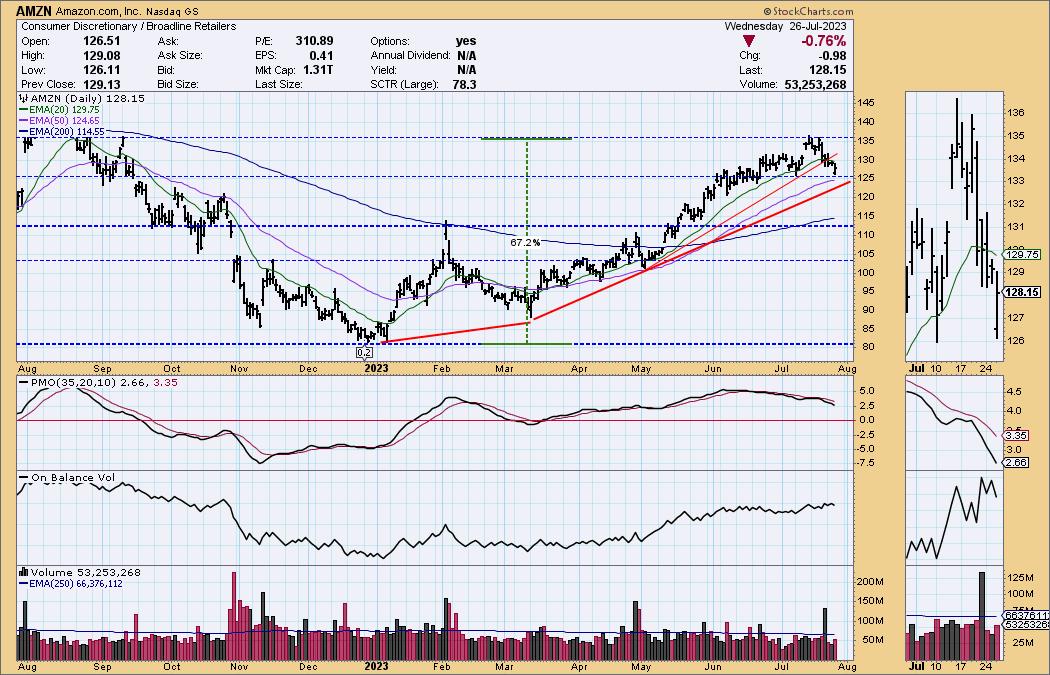Image resolution: width=1050 pixels, height=675 pixels.
Task: Click the boxed 128.15 price tag in zoom panel
Action: tap(1022, 292)
